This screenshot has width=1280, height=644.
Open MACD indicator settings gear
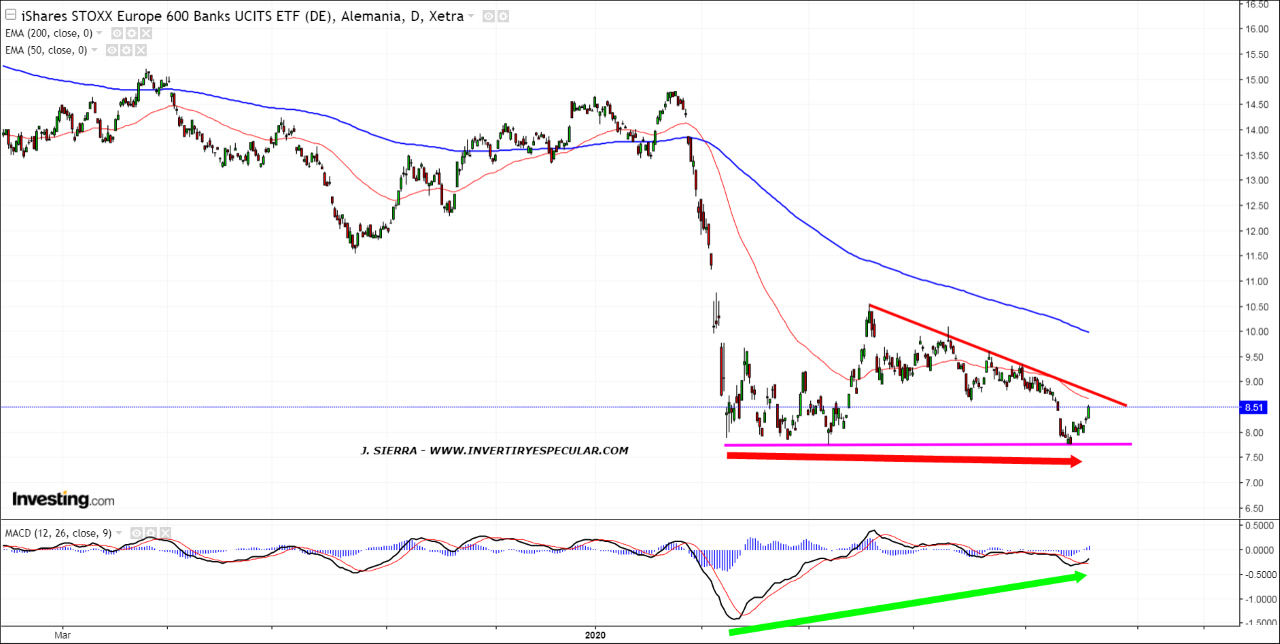tap(150, 533)
